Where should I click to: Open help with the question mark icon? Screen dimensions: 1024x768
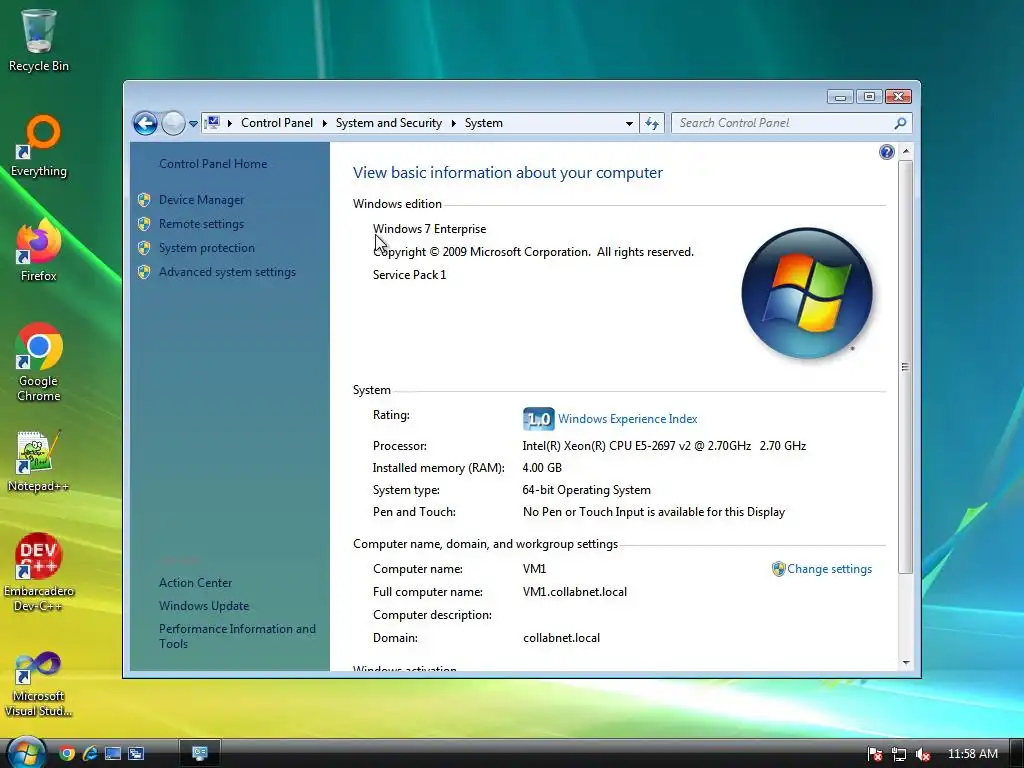886,152
